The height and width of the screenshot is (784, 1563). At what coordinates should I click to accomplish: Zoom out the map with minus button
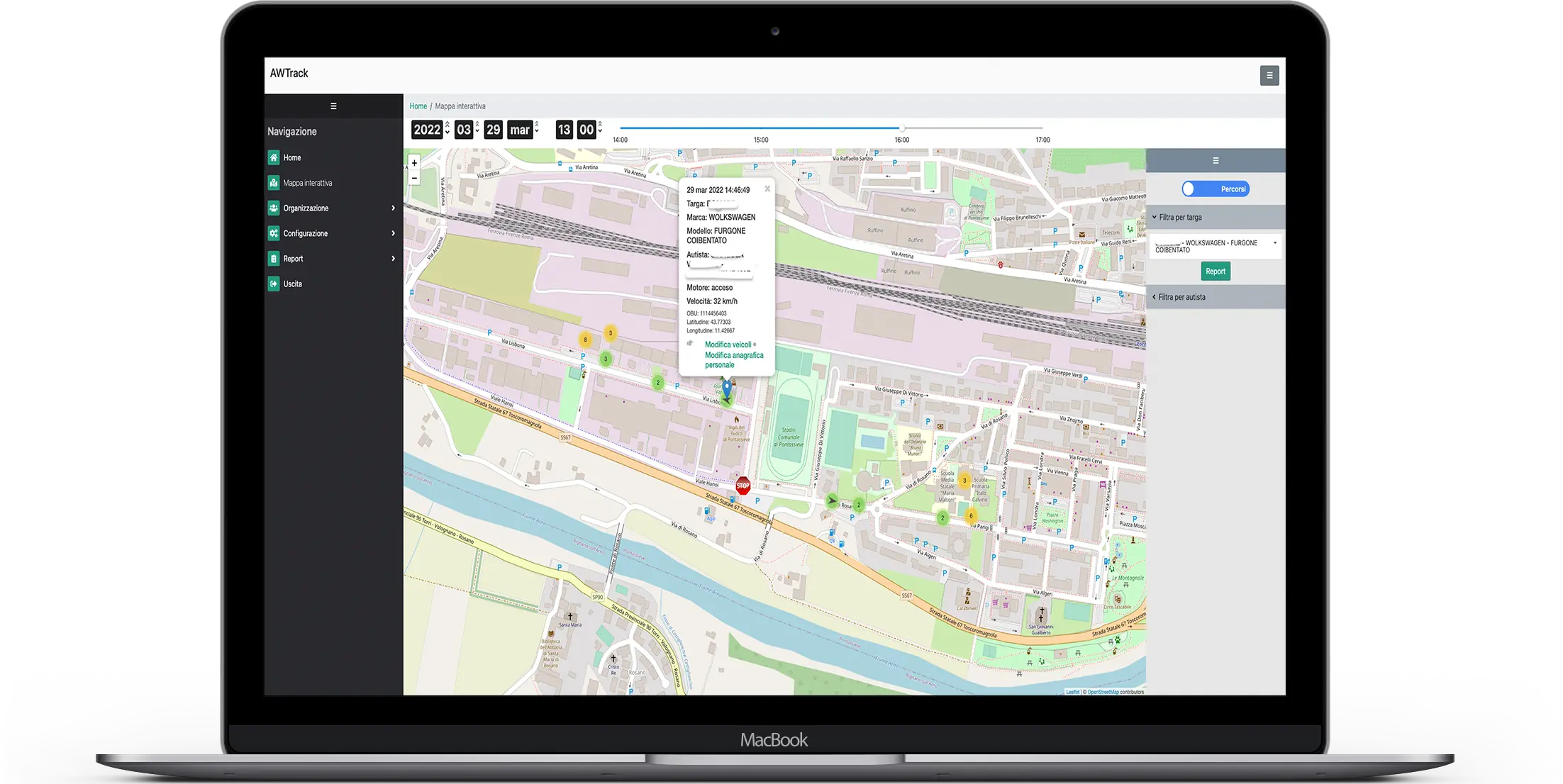point(414,178)
